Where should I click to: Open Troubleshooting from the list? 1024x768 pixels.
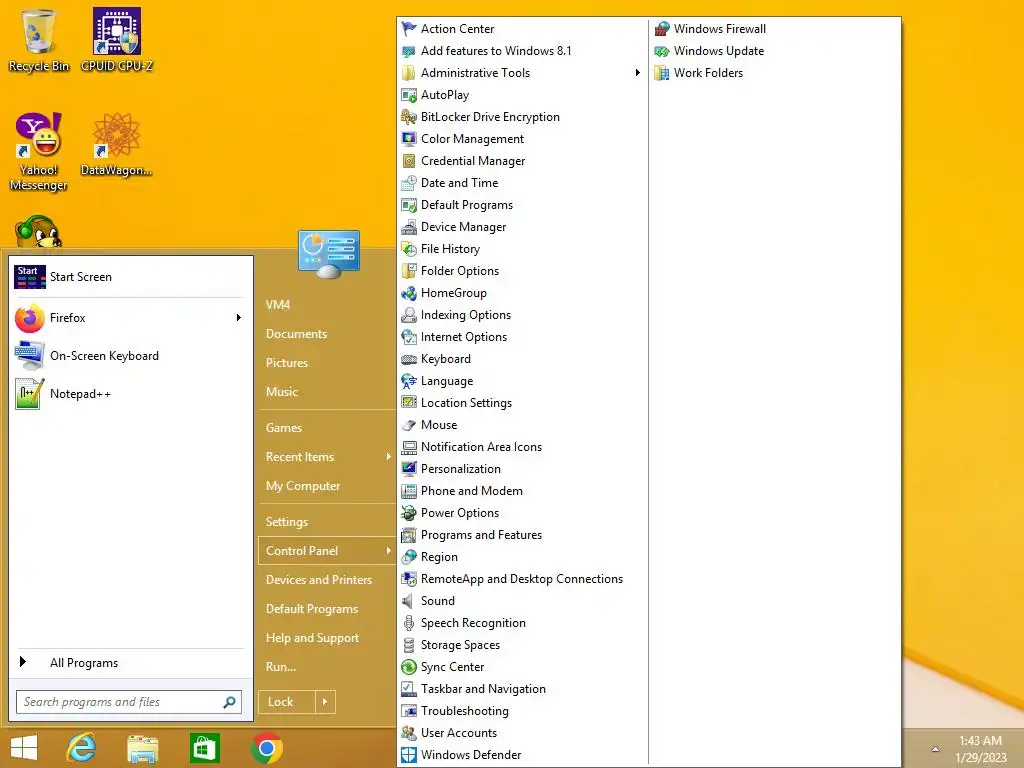(x=465, y=711)
